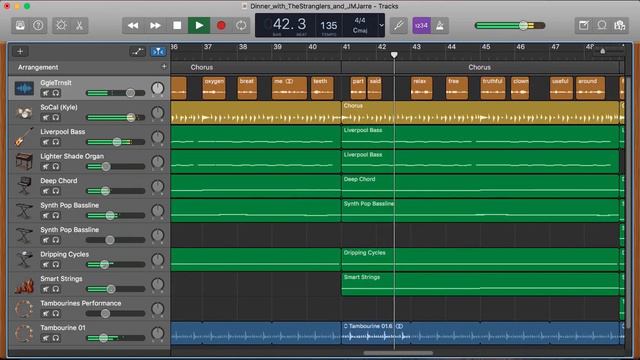Solo the Tambourine 01 track
640x360 pixels.
(56, 338)
